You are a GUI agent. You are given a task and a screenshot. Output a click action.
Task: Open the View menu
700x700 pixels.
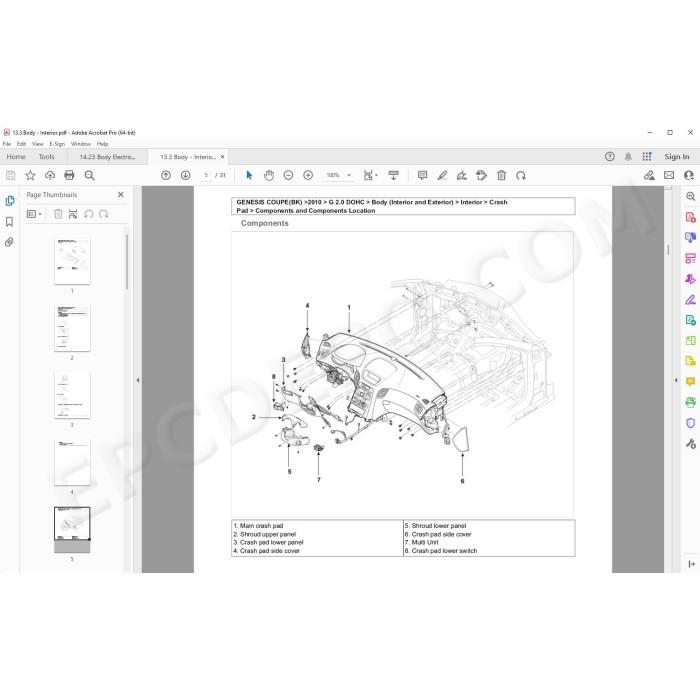pos(38,144)
